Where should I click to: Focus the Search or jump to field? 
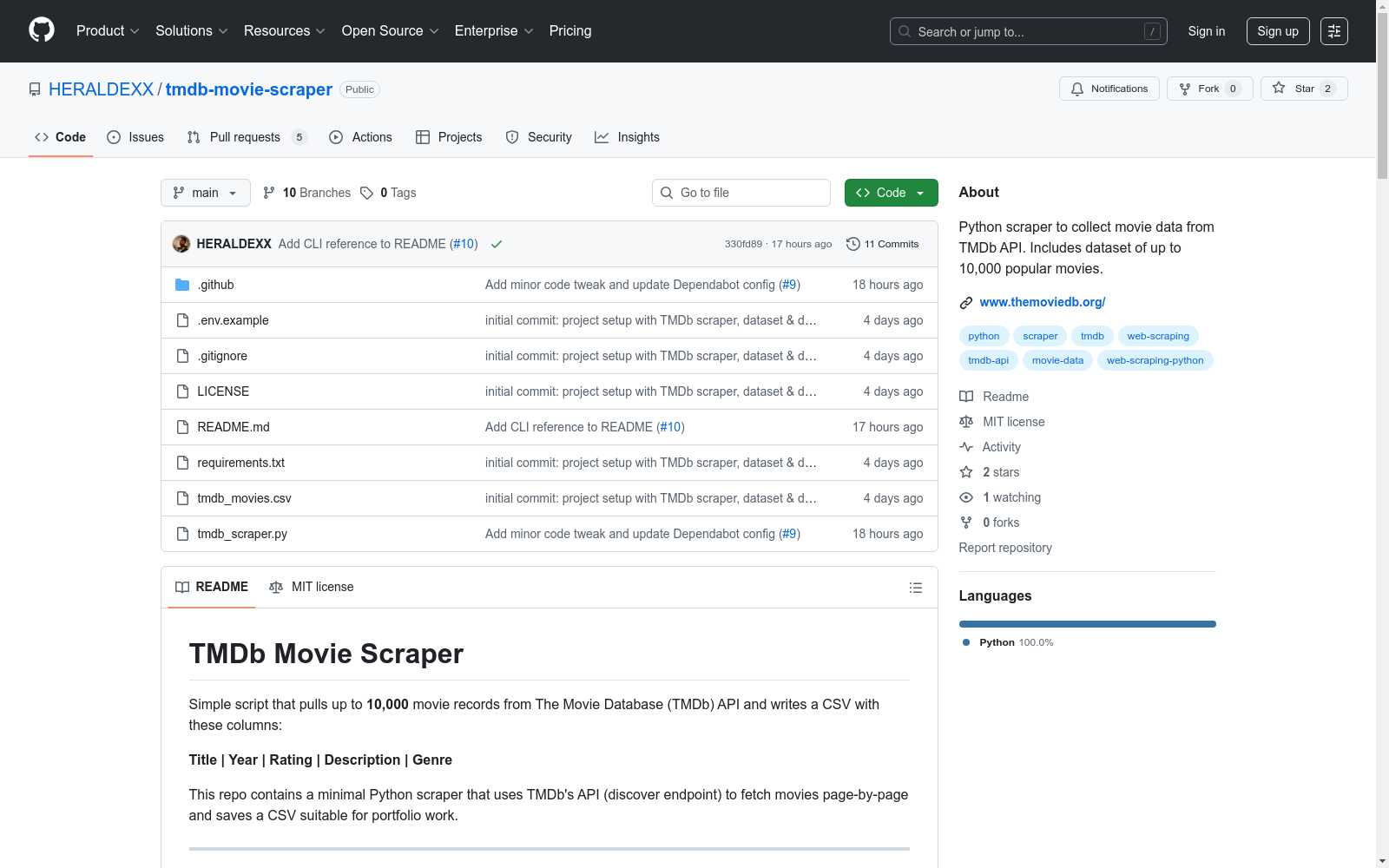1029,31
